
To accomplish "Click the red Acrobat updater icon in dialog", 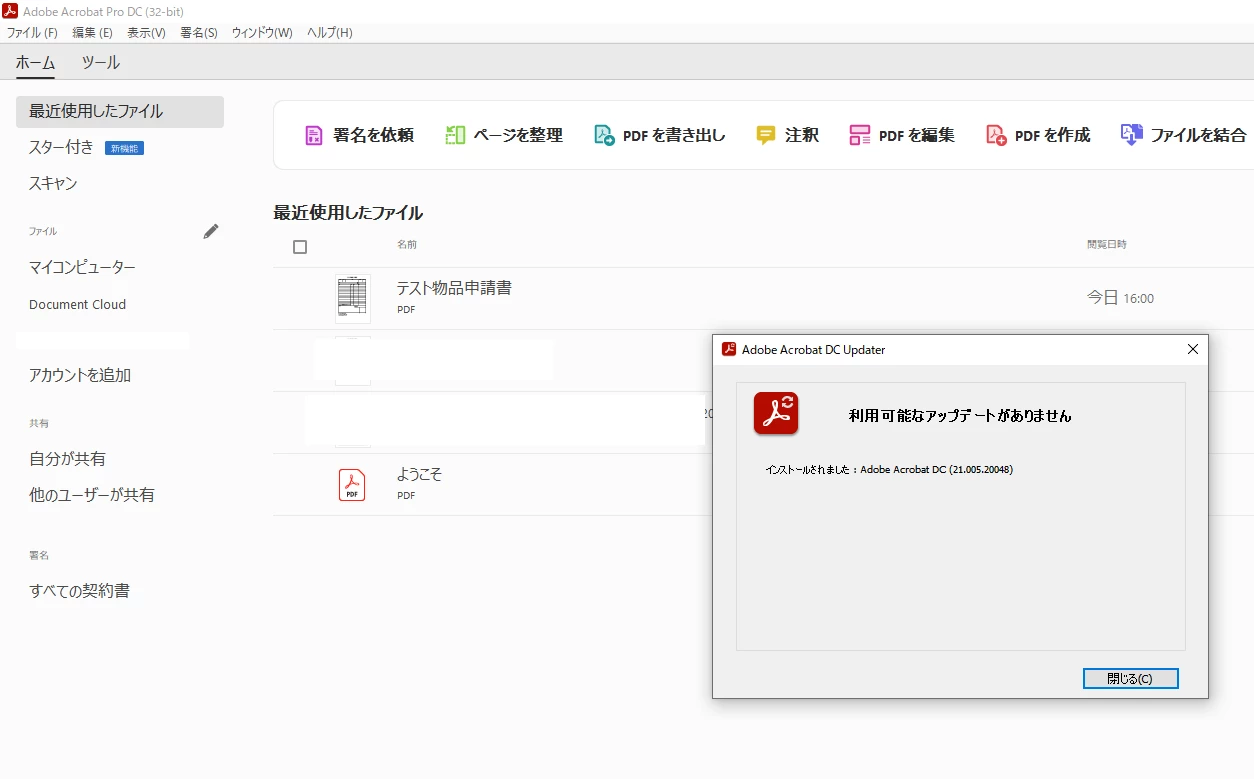I will click(x=776, y=413).
